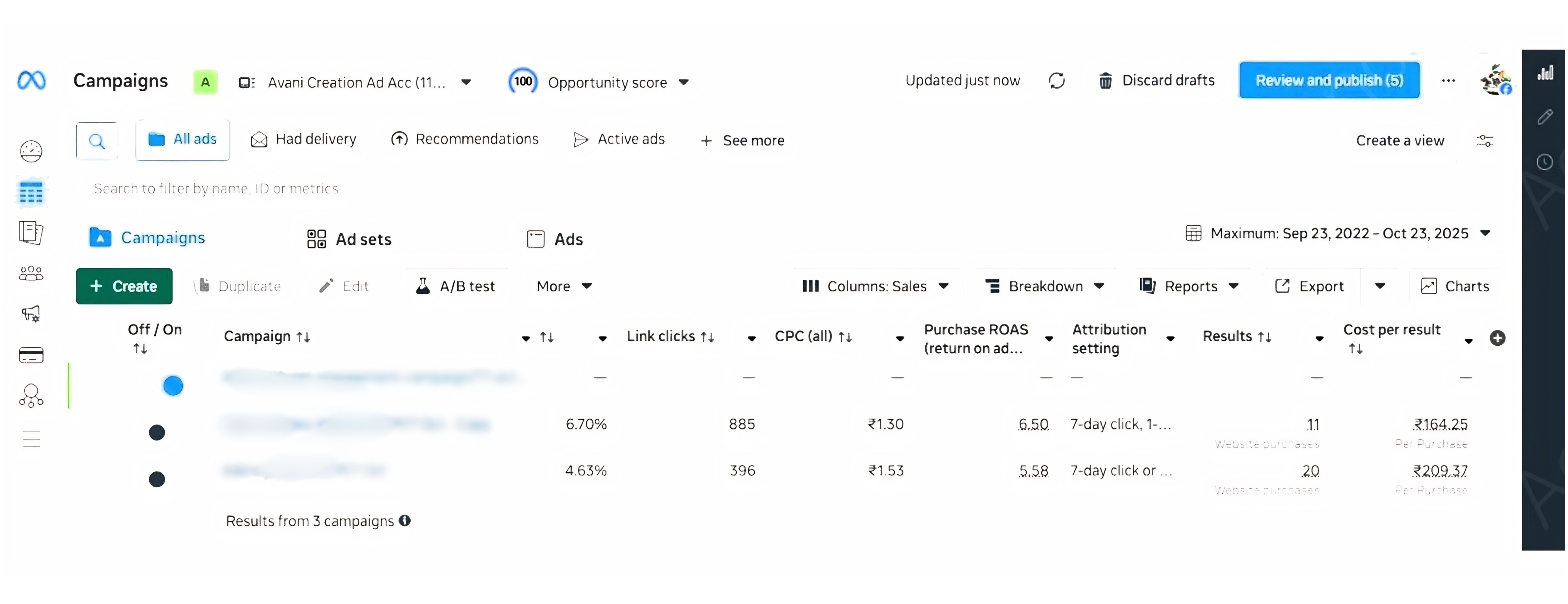The height and width of the screenshot is (604, 1568).
Task: Open the Breakdown dropdown
Action: (1044, 286)
